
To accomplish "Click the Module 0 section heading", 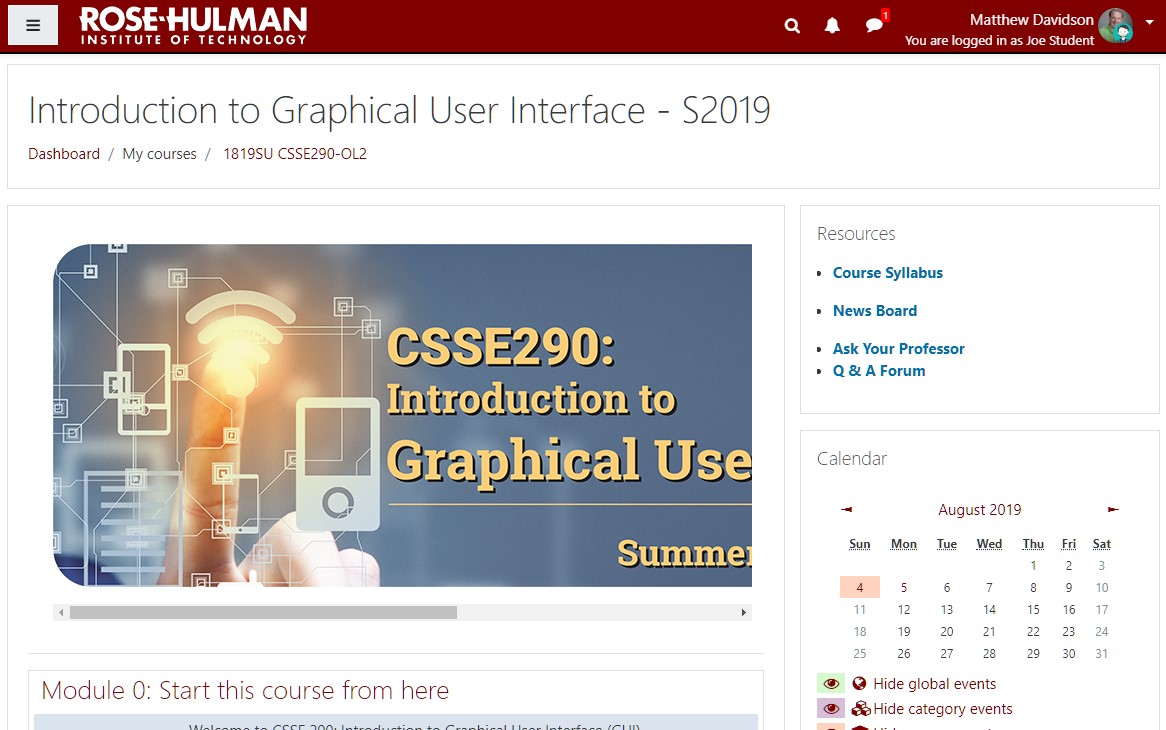I will tap(245, 691).
